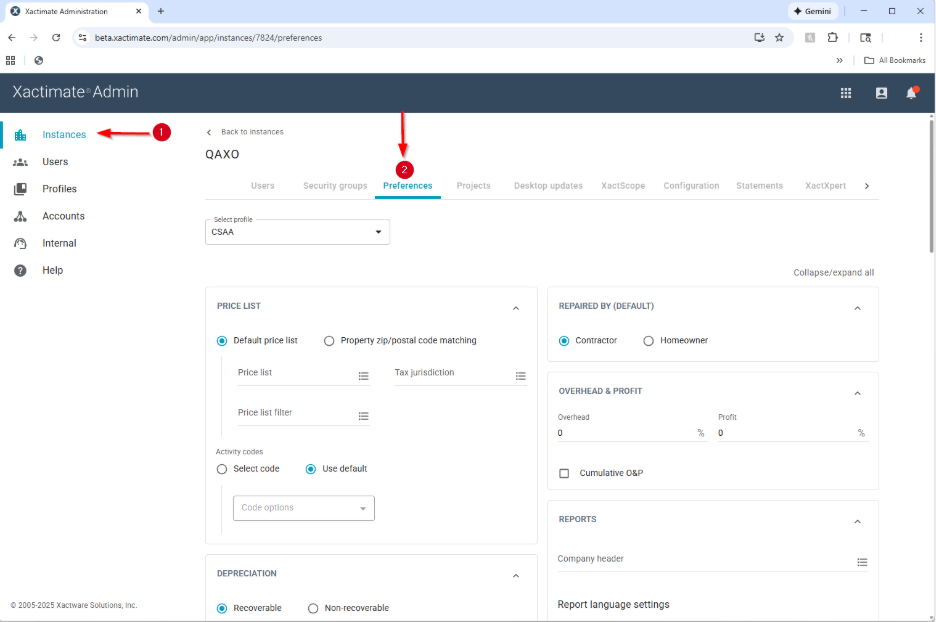Bookmark this page with the star icon
This screenshot has height=622, width=936.
point(779,38)
